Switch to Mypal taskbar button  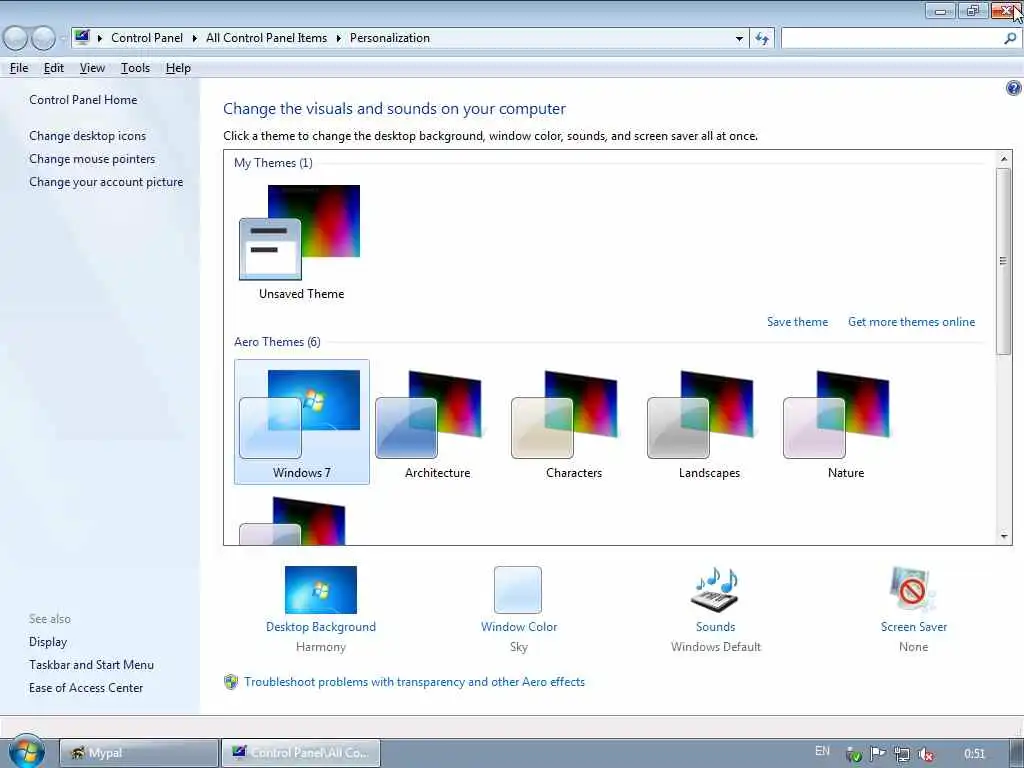[x=139, y=753]
